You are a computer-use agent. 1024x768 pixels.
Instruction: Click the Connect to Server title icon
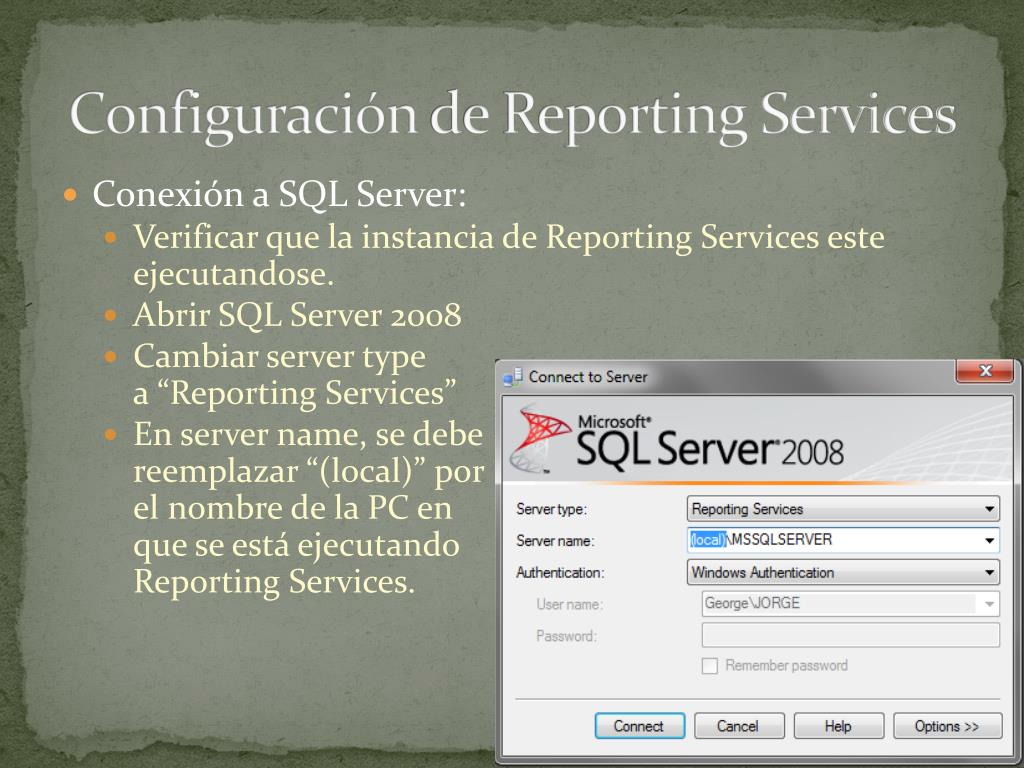(x=513, y=377)
